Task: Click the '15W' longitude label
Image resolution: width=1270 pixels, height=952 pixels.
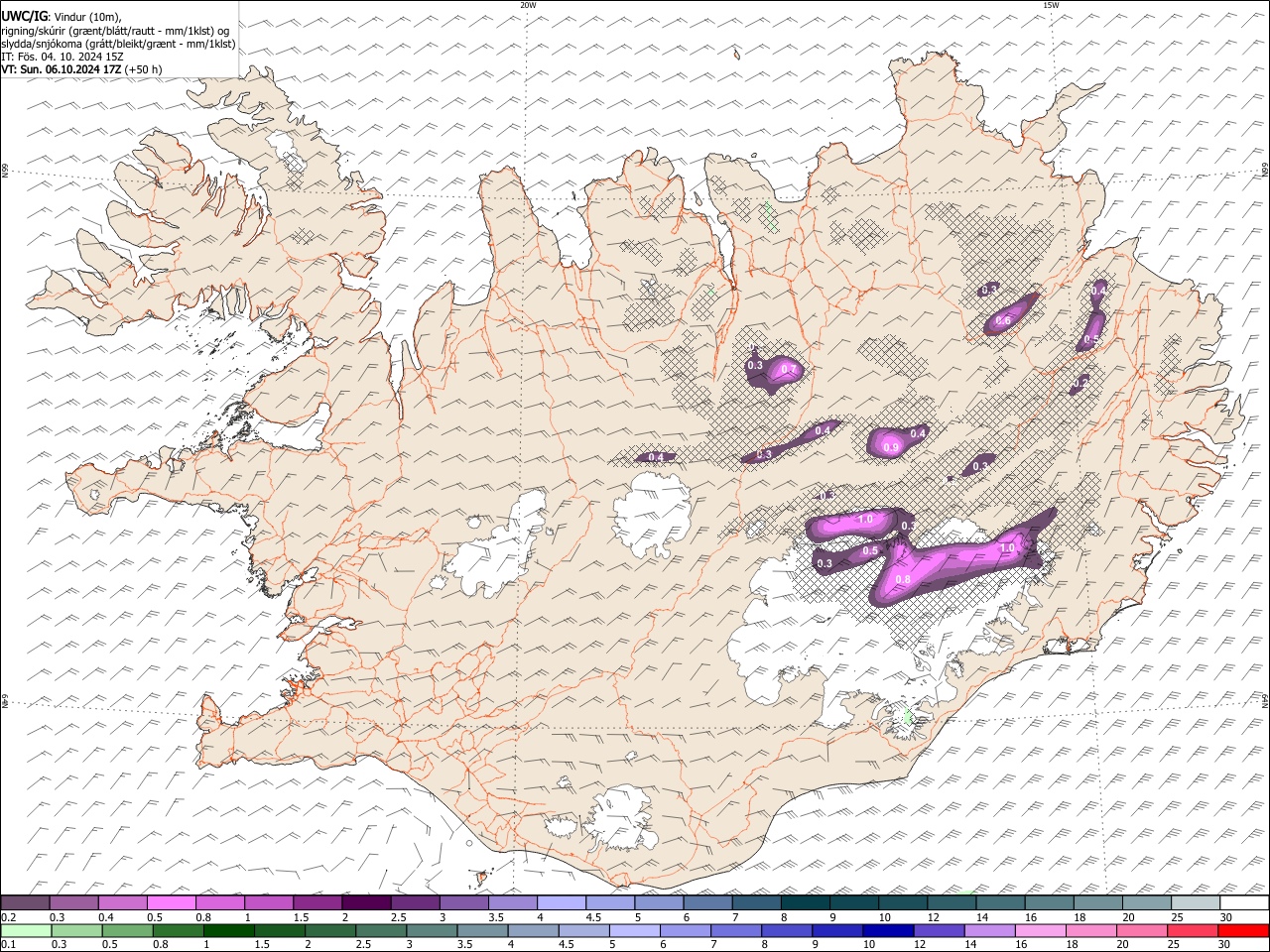Action: click(1051, 6)
